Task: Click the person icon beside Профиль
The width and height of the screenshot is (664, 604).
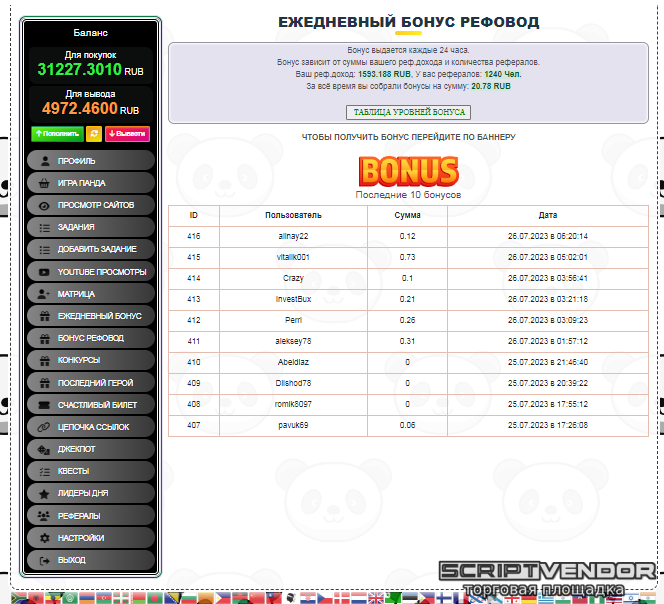Action: point(44,160)
